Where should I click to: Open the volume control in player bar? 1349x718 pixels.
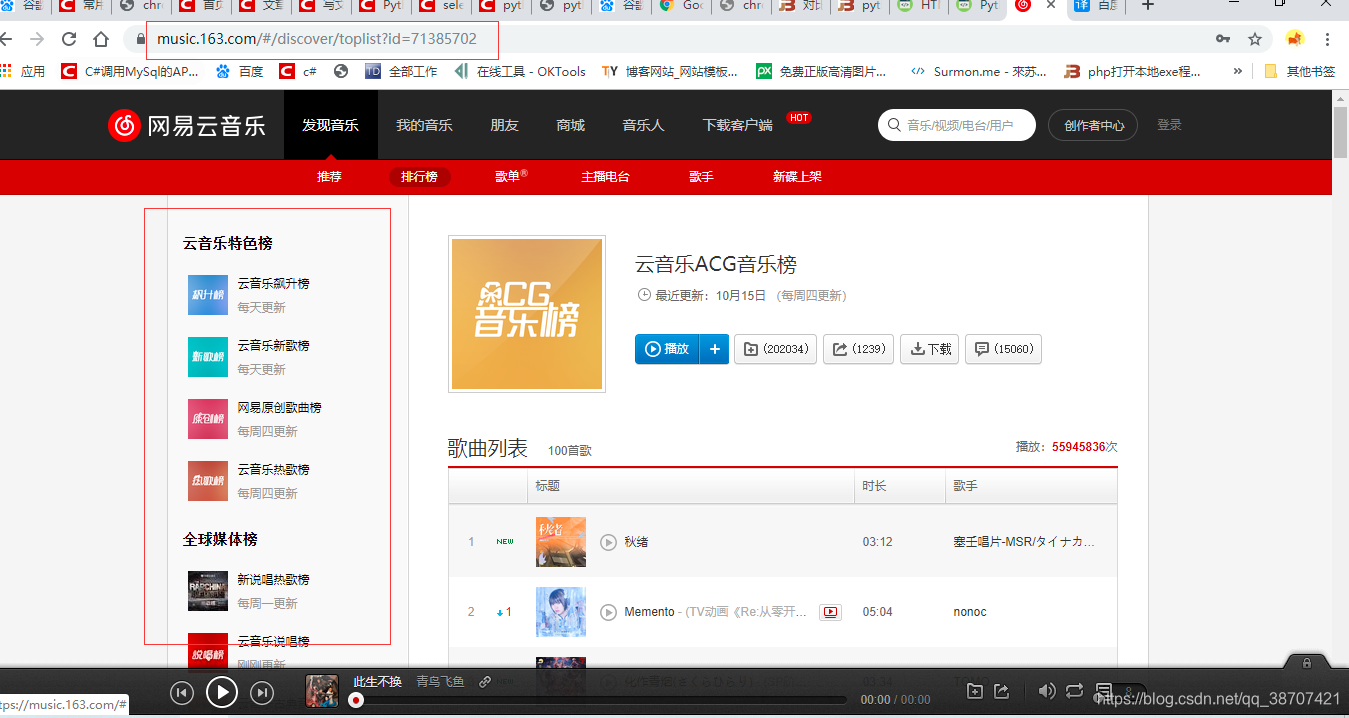tap(1047, 691)
